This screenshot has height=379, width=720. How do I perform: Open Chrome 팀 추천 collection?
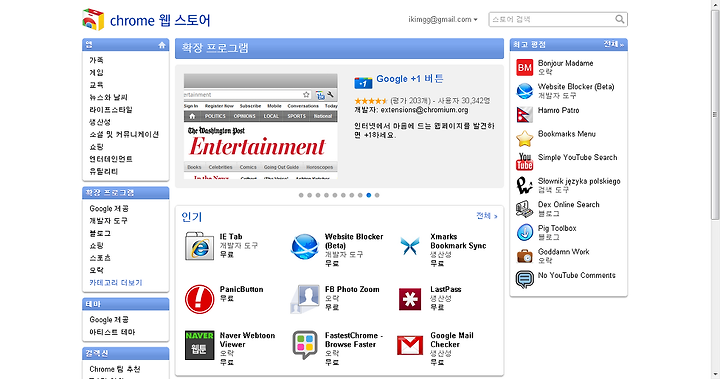(x=115, y=369)
